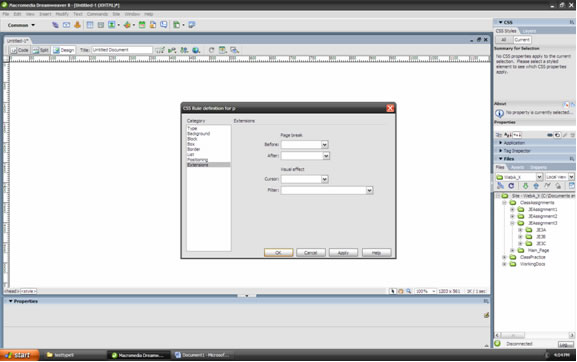
Task: Click Apply in the CSS Rule dialog
Action: 343,252
